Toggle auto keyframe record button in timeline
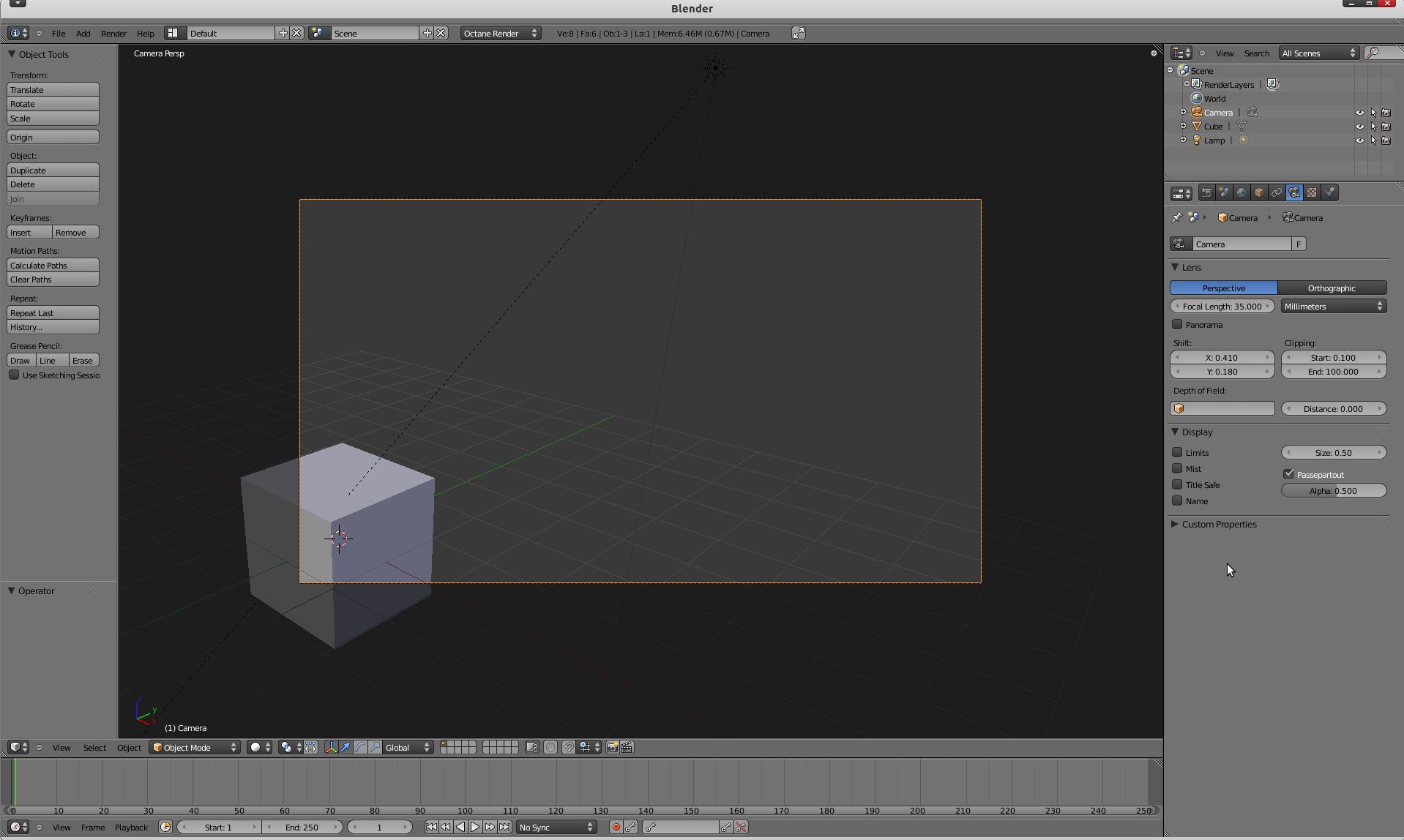Image resolution: width=1404 pixels, height=840 pixels. 616,828
